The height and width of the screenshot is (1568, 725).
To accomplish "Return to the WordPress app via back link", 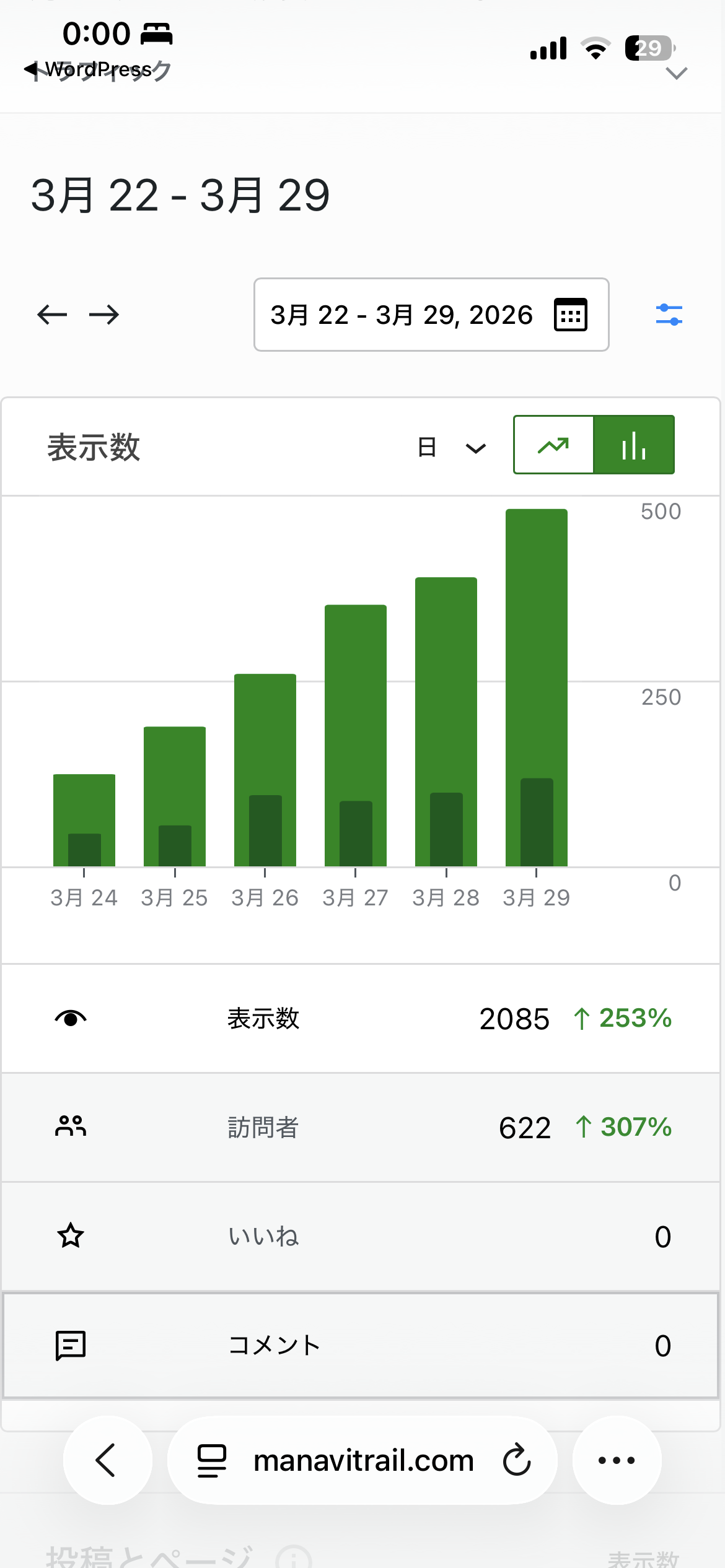I will click(x=88, y=69).
